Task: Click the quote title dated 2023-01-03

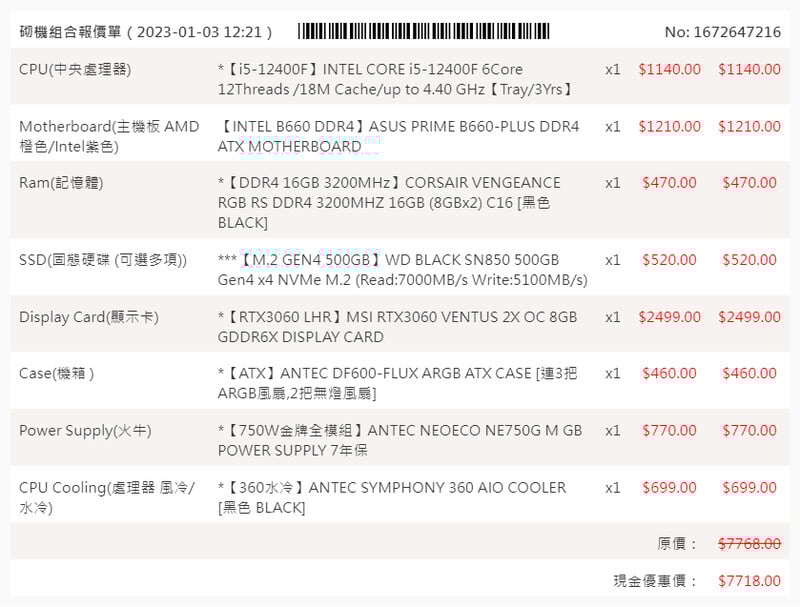Action: pos(146,32)
